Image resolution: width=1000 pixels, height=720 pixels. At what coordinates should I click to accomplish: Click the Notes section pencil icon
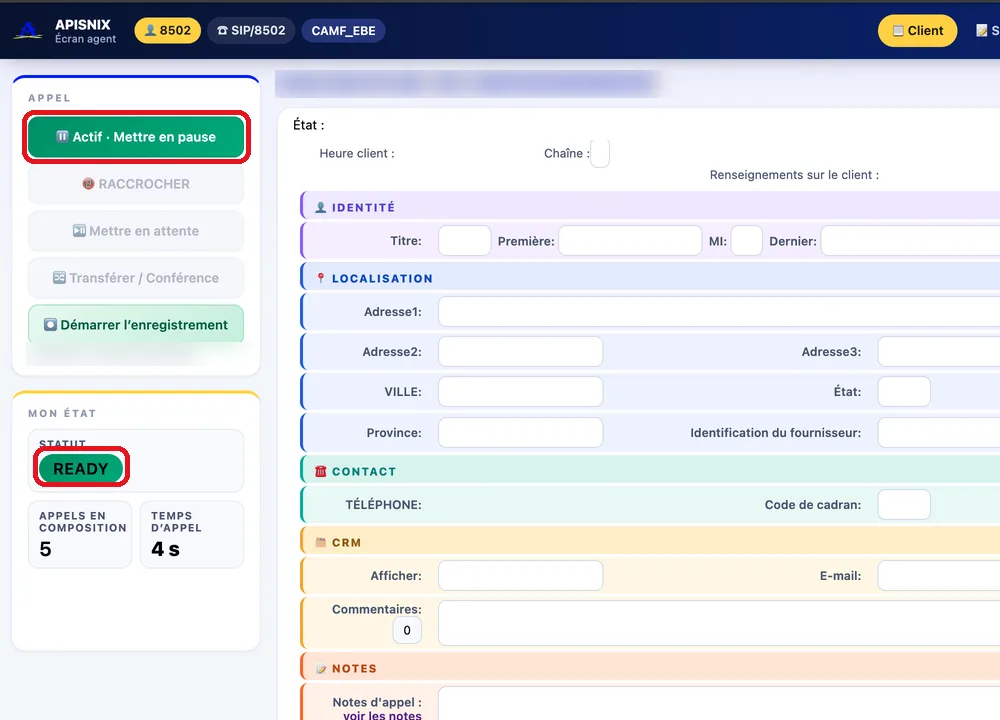click(321, 668)
